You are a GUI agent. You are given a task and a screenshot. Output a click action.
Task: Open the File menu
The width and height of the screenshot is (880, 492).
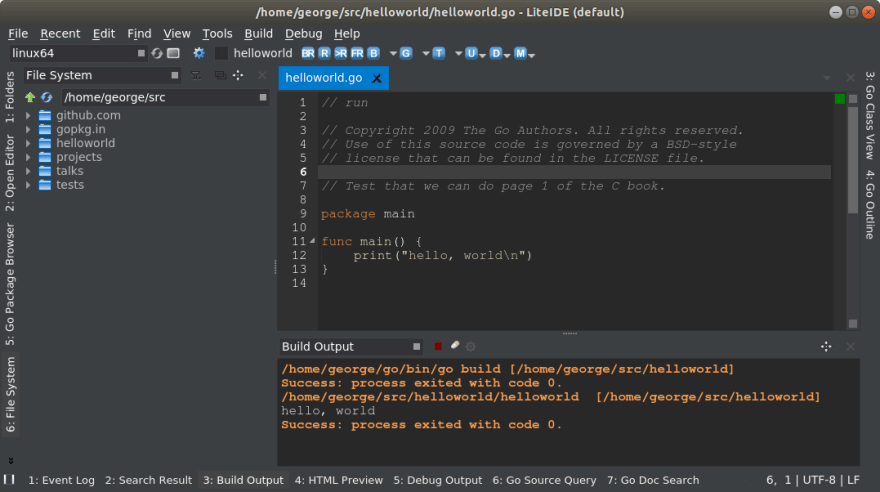pyautogui.click(x=18, y=34)
